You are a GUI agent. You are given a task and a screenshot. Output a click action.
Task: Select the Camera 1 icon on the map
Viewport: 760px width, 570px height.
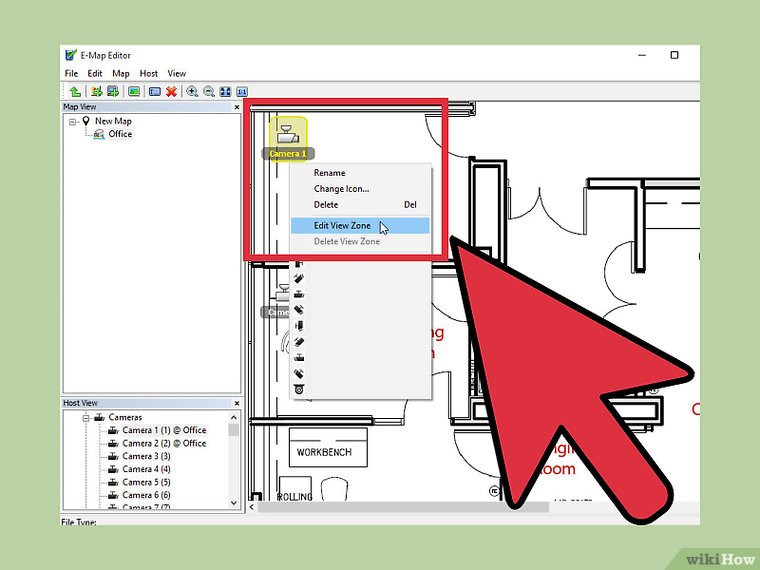287,133
